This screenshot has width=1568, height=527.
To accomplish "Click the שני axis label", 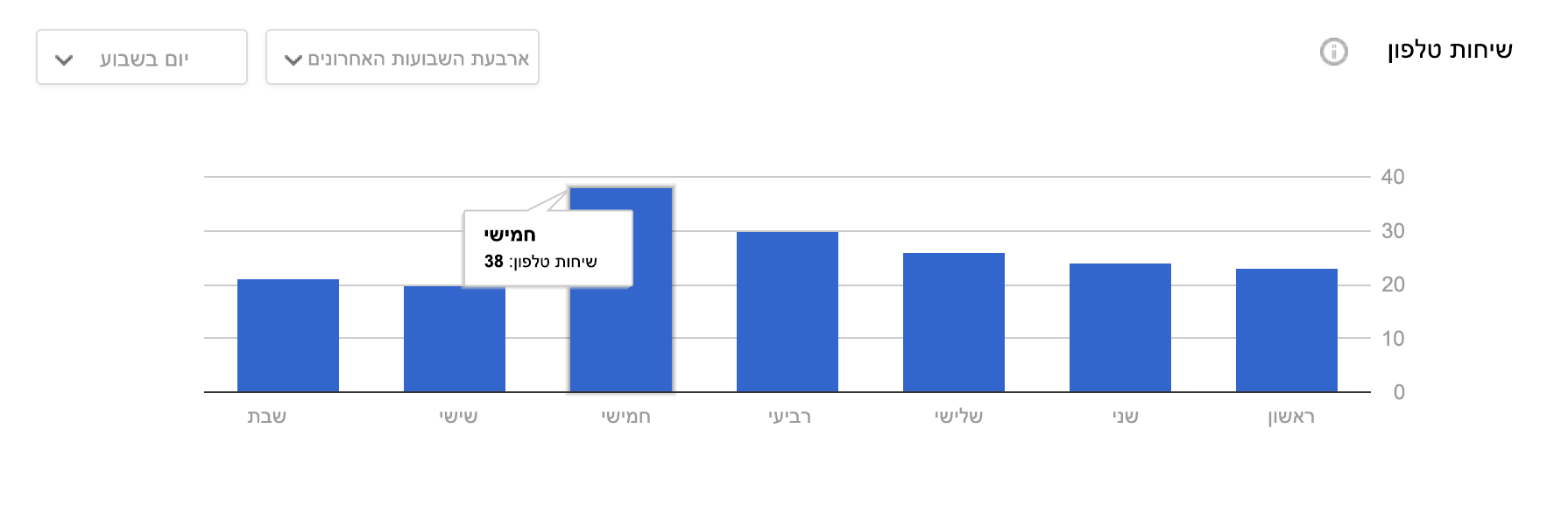I will [x=1126, y=417].
